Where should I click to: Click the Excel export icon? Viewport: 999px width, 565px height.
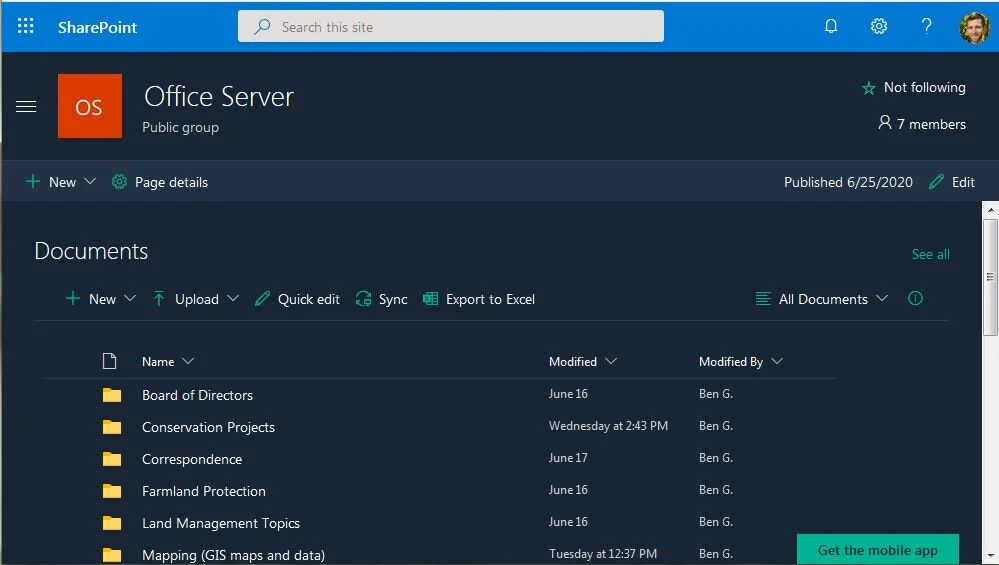pyautogui.click(x=431, y=299)
